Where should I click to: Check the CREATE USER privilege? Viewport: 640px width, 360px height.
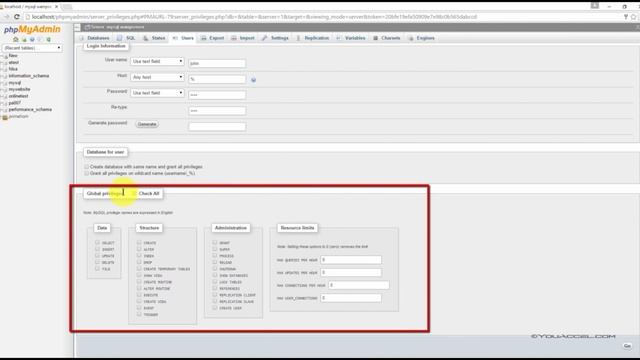coord(215,308)
